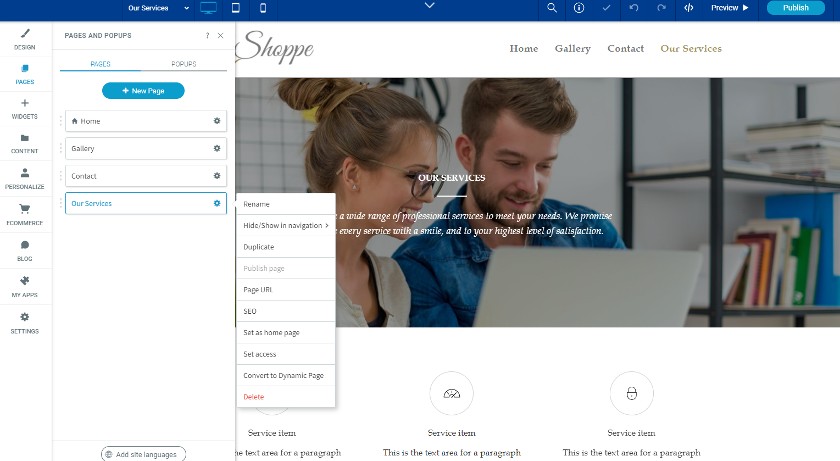Viewport: 840px width, 461px height.
Task: Open the developer mode code icon
Action: [689, 8]
